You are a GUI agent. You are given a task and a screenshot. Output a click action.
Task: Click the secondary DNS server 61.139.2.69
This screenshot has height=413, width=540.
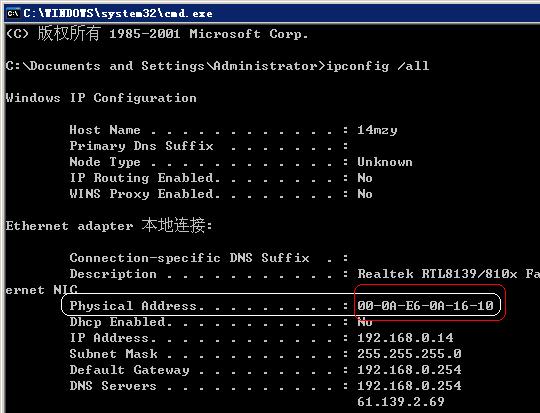tap(401, 402)
